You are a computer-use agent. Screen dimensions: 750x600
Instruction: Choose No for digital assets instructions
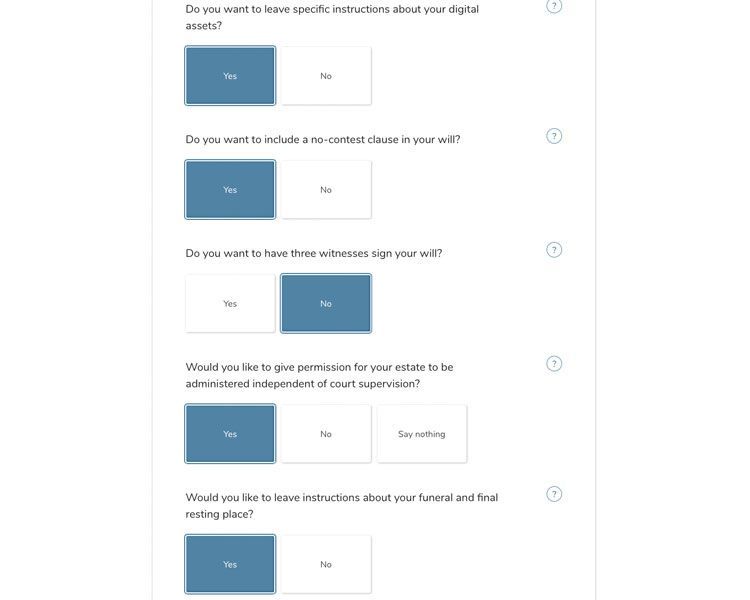tap(326, 76)
